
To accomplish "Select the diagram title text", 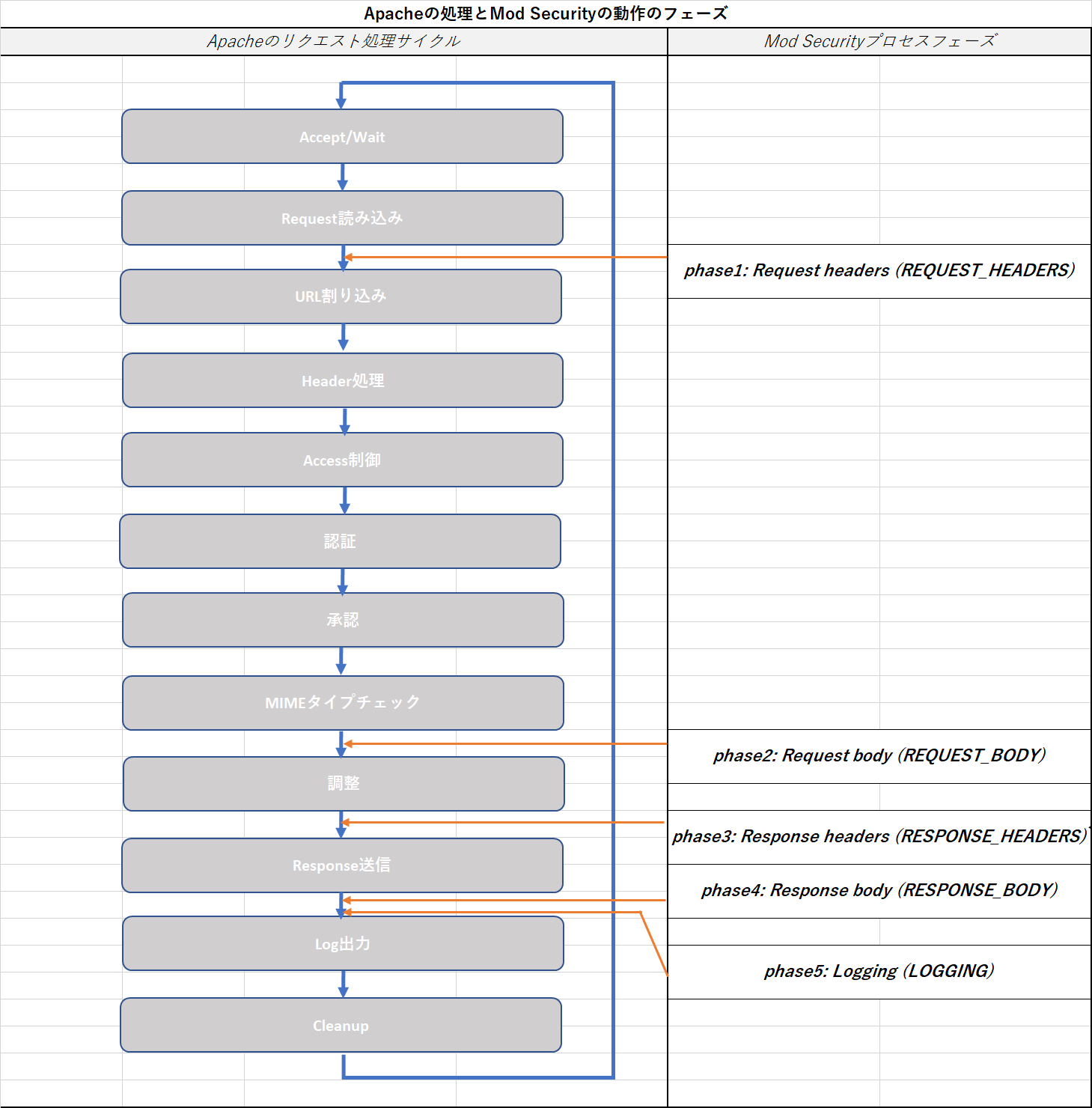I will (x=546, y=12).
